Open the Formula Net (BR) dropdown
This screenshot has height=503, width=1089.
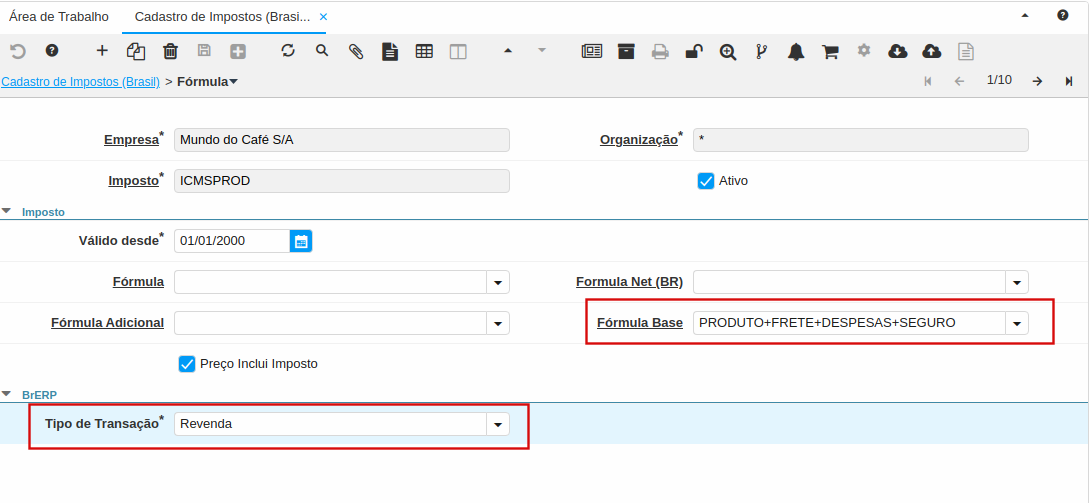[1017, 282]
